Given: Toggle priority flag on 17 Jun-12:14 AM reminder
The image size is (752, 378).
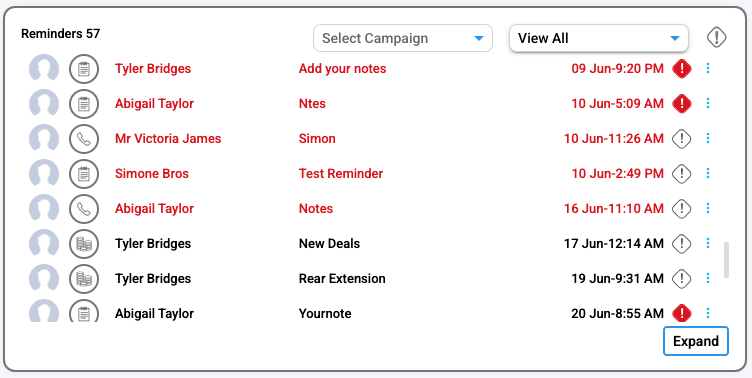Looking at the screenshot, I should 682,244.
